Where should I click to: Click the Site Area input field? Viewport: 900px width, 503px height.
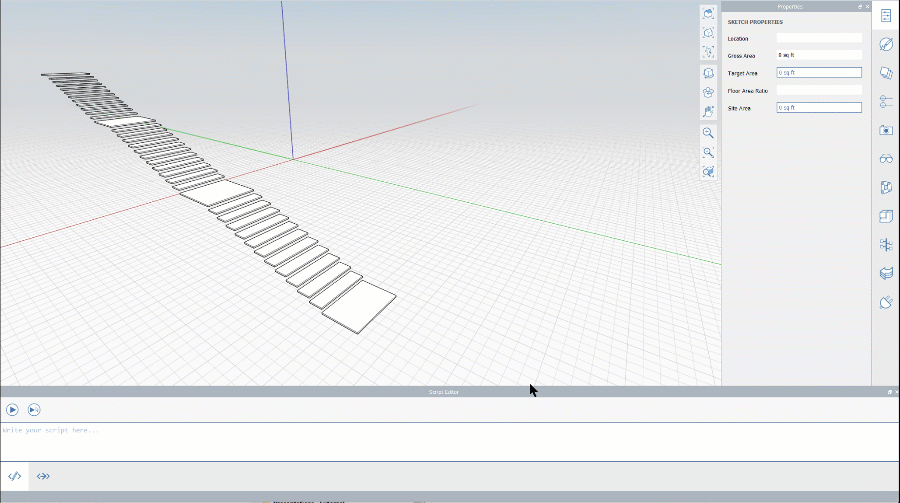pyautogui.click(x=818, y=107)
